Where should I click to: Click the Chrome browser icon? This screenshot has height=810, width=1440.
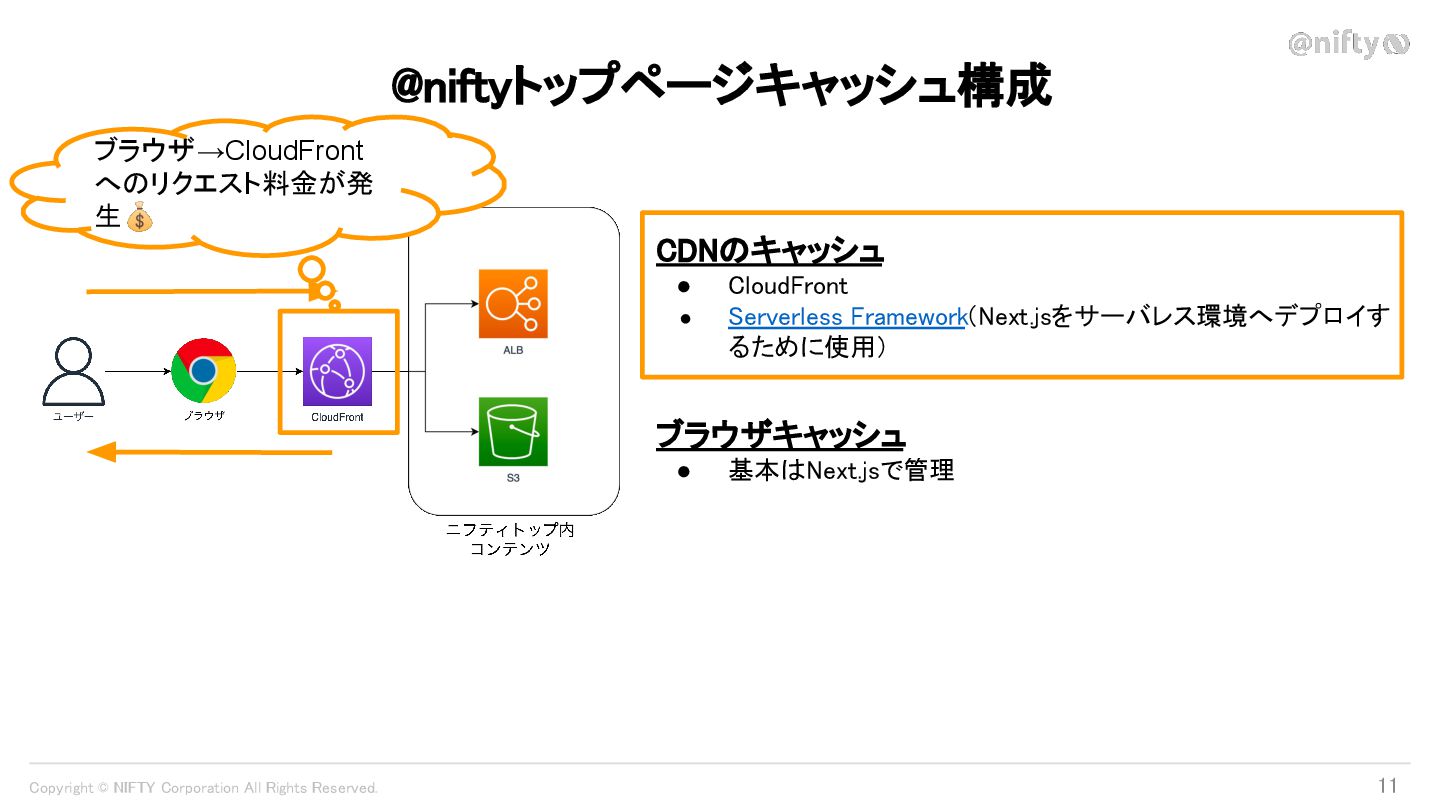[x=204, y=371]
